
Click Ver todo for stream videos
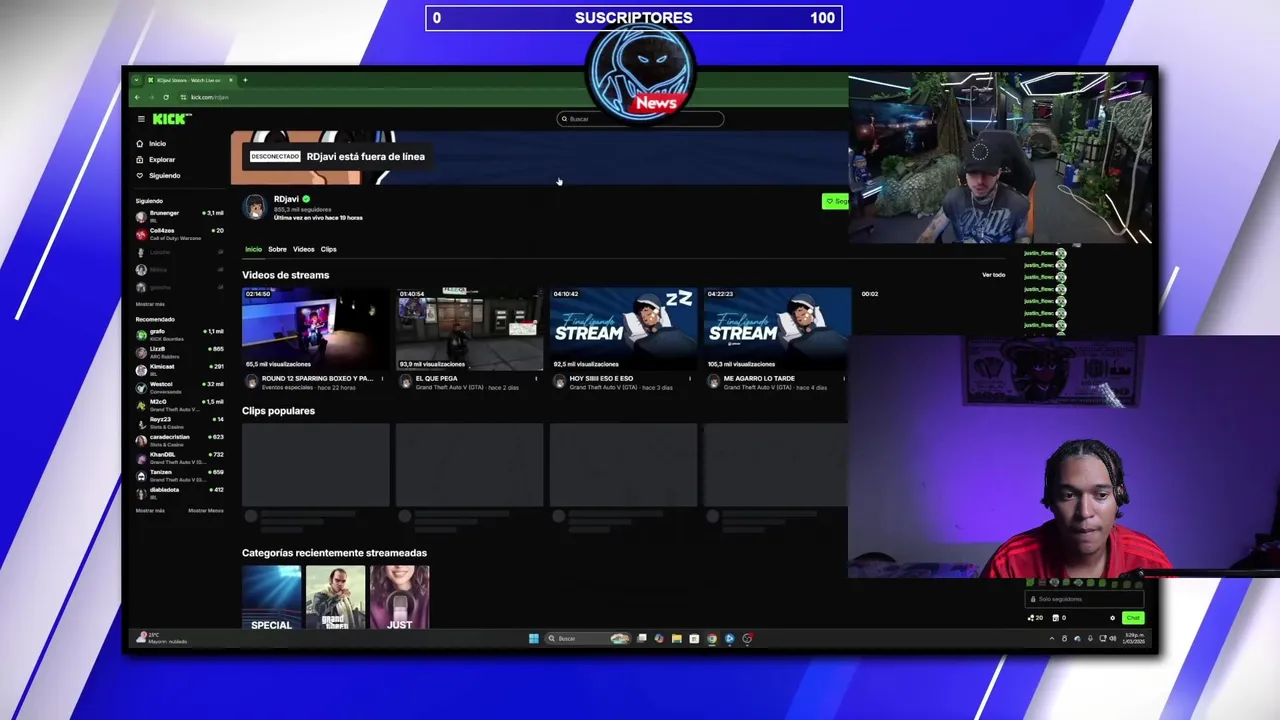pyautogui.click(x=993, y=275)
